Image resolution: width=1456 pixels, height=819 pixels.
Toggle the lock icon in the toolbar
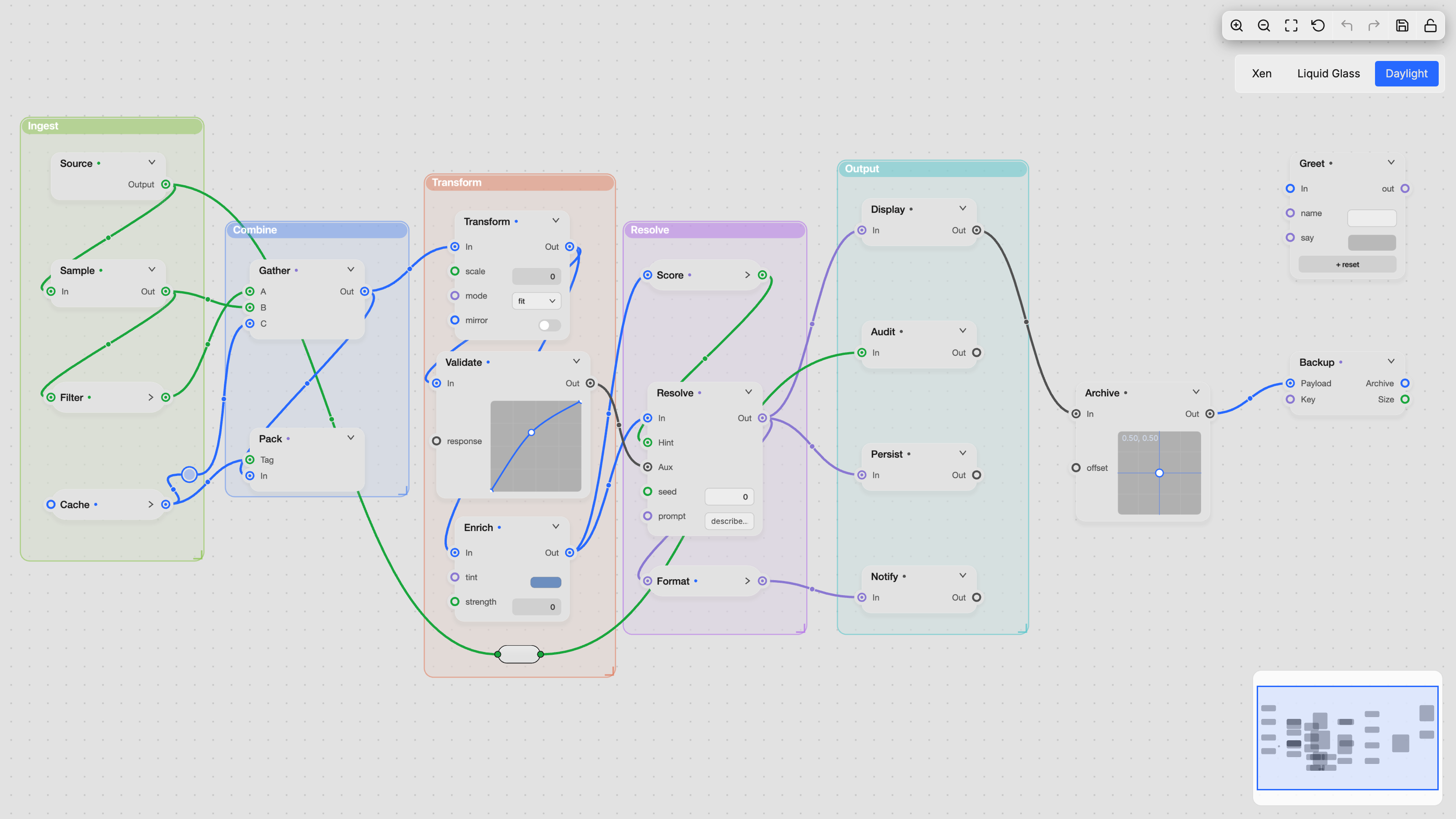coord(1430,25)
